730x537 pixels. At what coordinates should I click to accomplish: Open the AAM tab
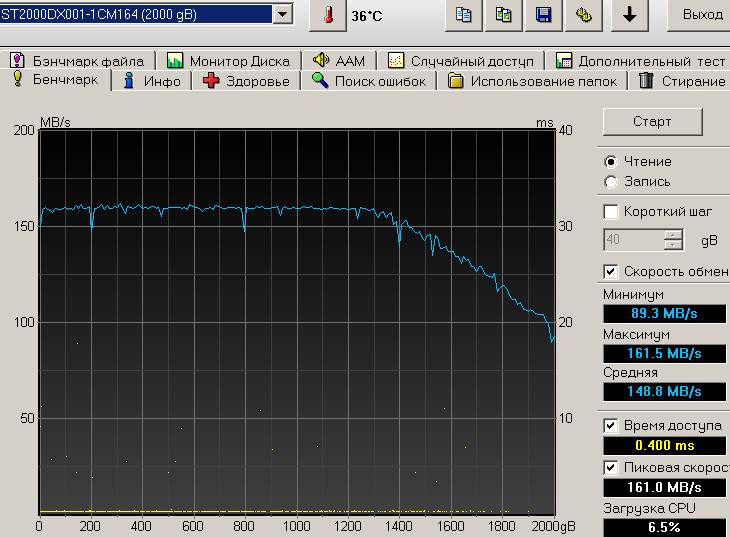point(339,61)
